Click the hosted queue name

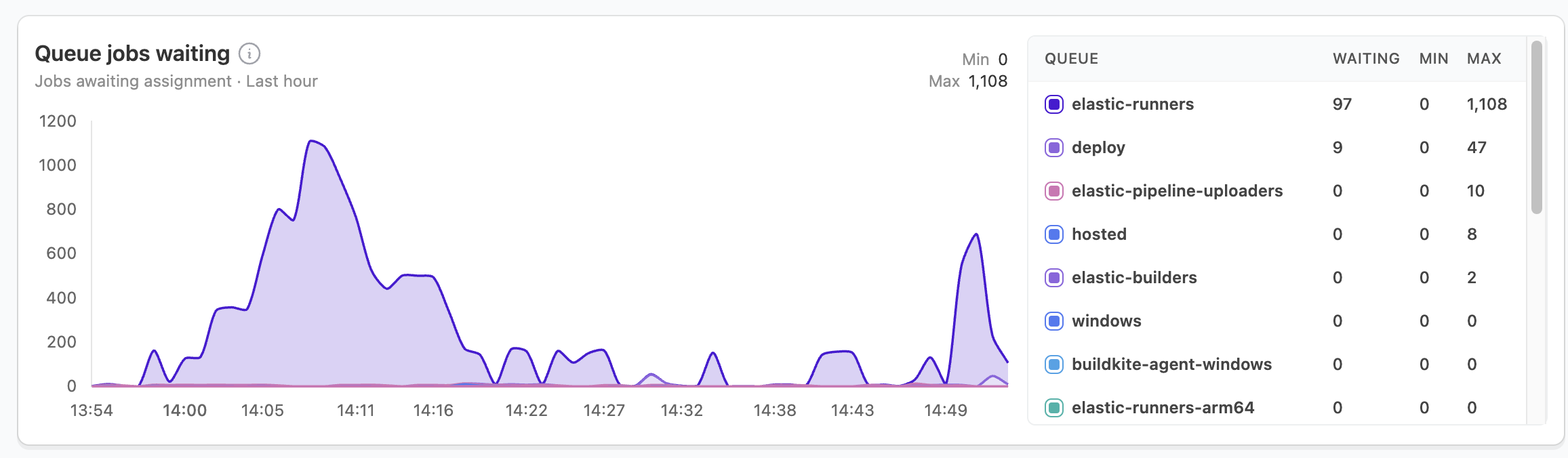[1099, 234]
